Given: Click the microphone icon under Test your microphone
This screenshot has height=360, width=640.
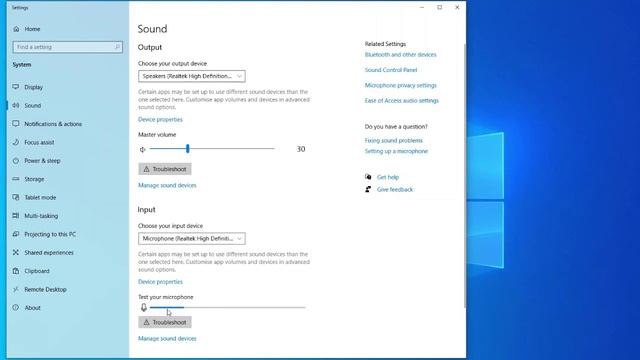Looking at the screenshot, I should click(144, 307).
